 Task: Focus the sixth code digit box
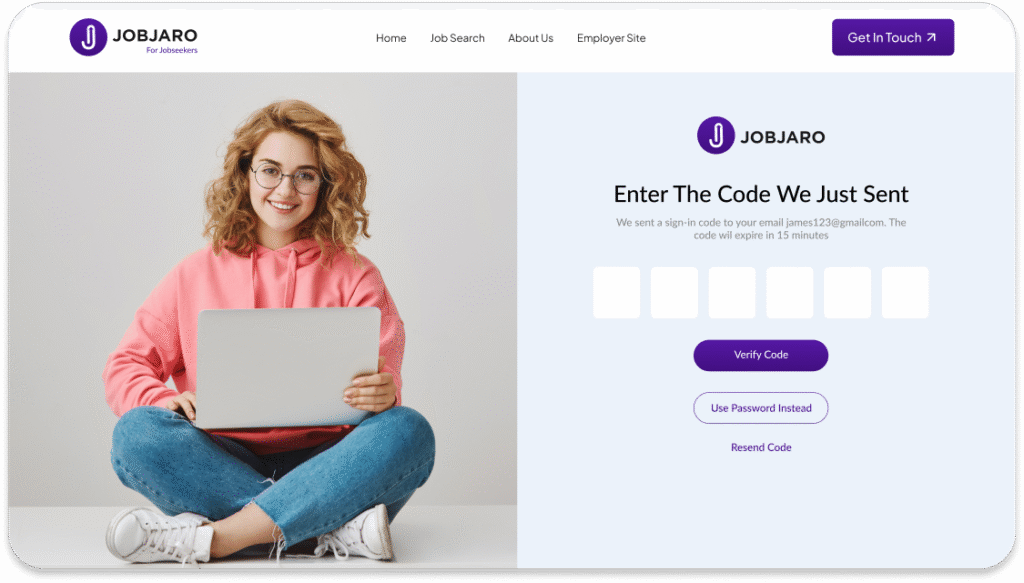[x=905, y=292]
